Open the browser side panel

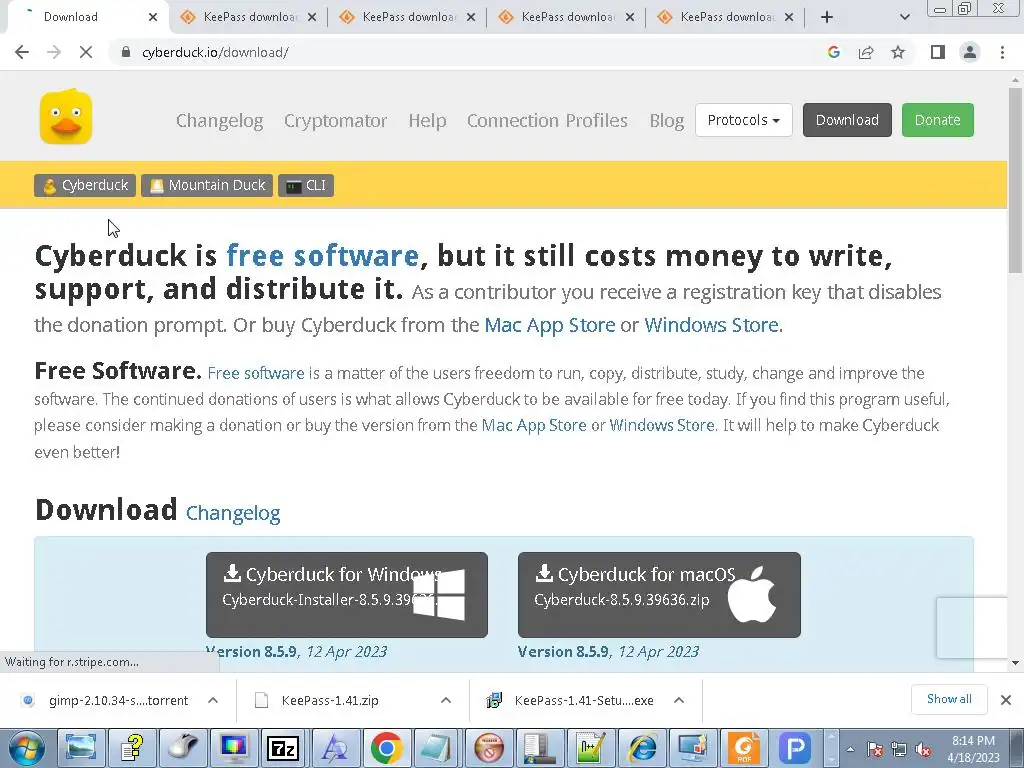(x=938, y=52)
